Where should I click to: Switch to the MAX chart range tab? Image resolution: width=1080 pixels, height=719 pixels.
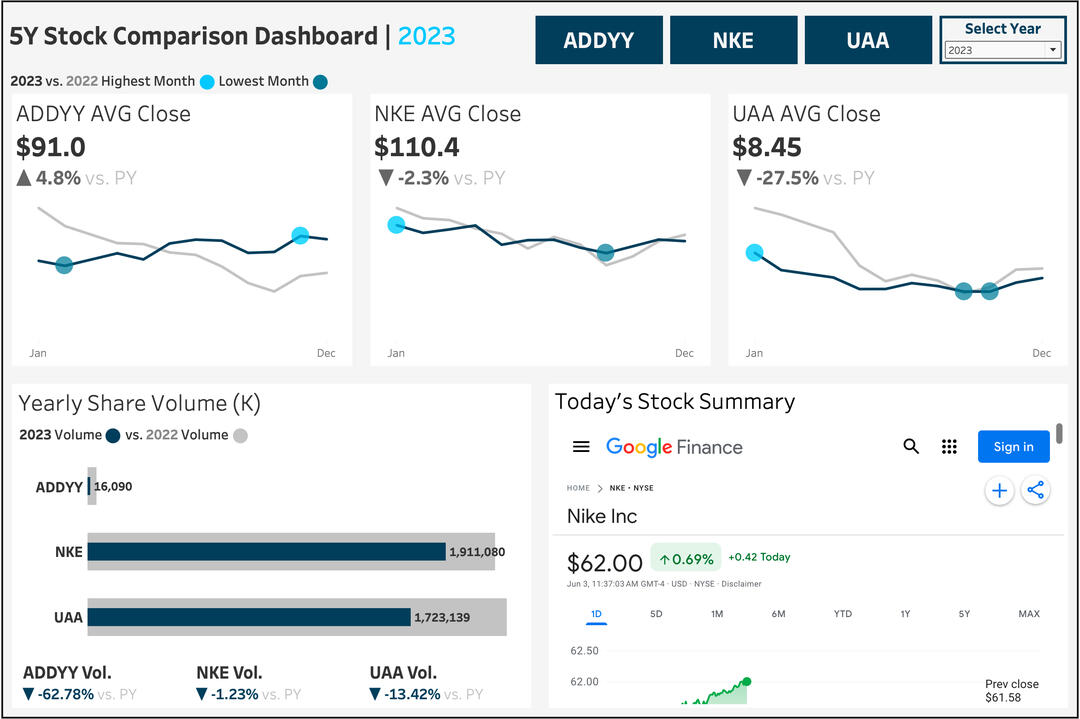click(1029, 613)
